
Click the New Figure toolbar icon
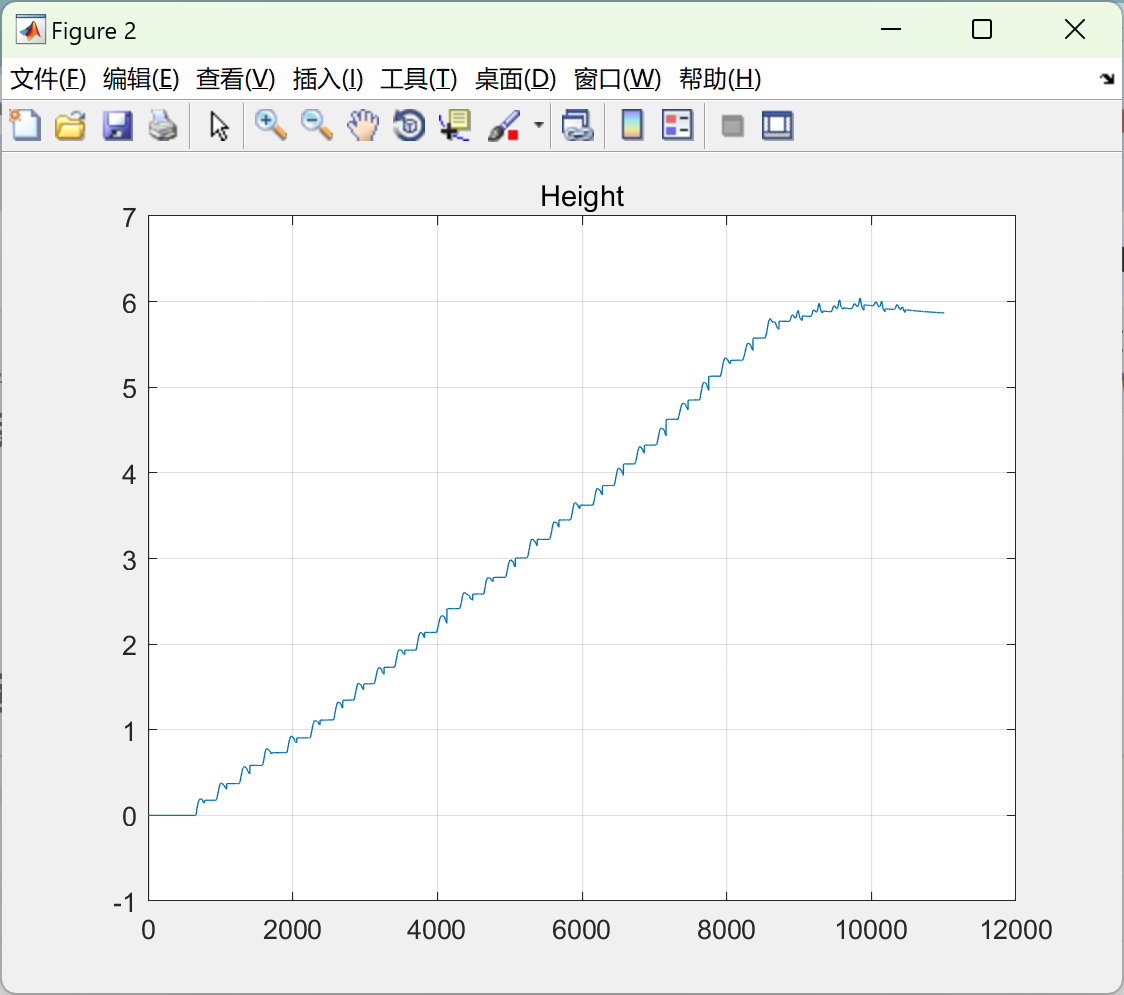tap(25, 125)
